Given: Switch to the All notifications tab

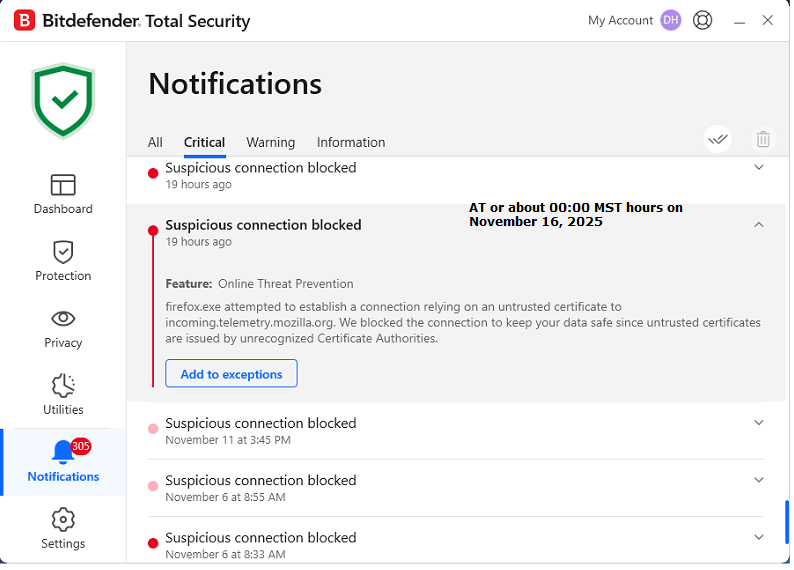Looking at the screenshot, I should click(155, 142).
